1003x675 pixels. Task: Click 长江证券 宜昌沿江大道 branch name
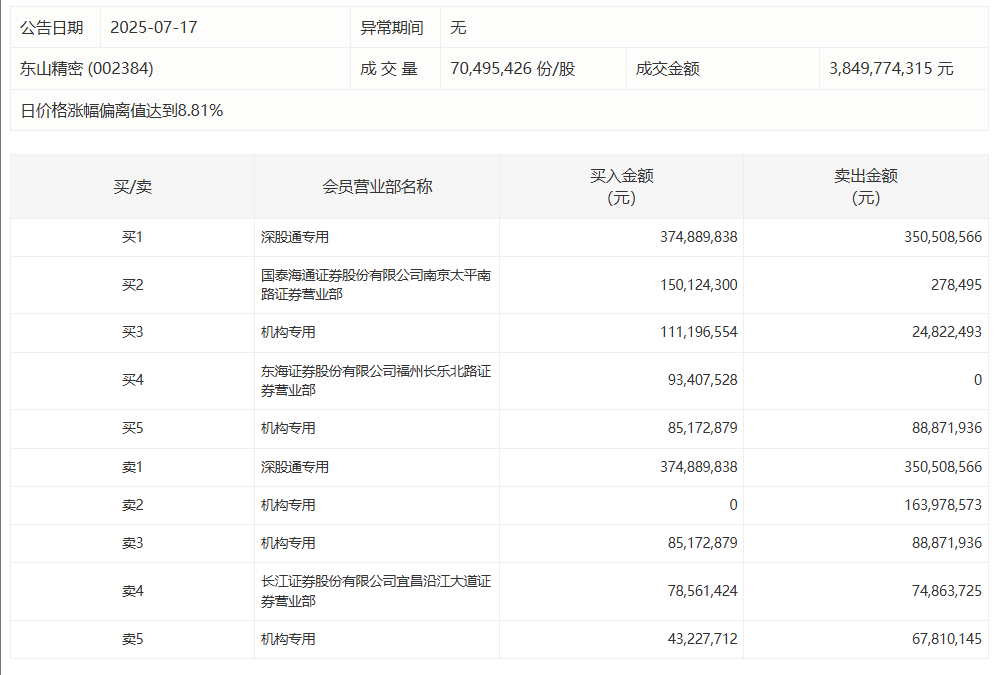(375, 591)
